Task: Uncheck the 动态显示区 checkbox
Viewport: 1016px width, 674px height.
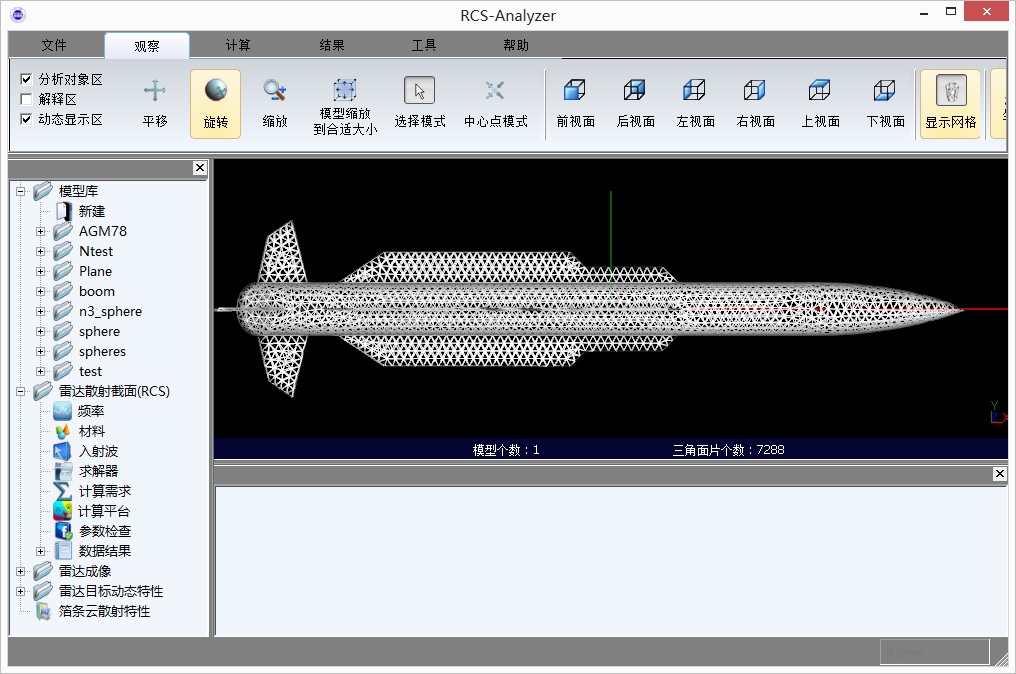Action: (x=27, y=119)
